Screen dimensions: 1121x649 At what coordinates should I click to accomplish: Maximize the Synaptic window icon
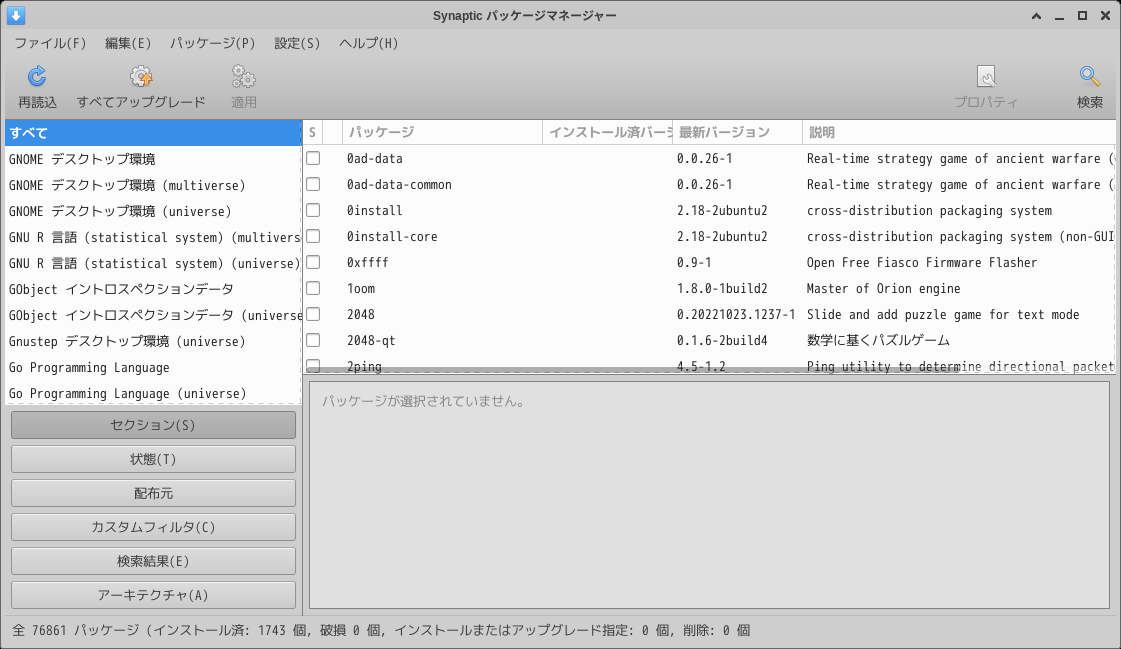tap(1083, 15)
